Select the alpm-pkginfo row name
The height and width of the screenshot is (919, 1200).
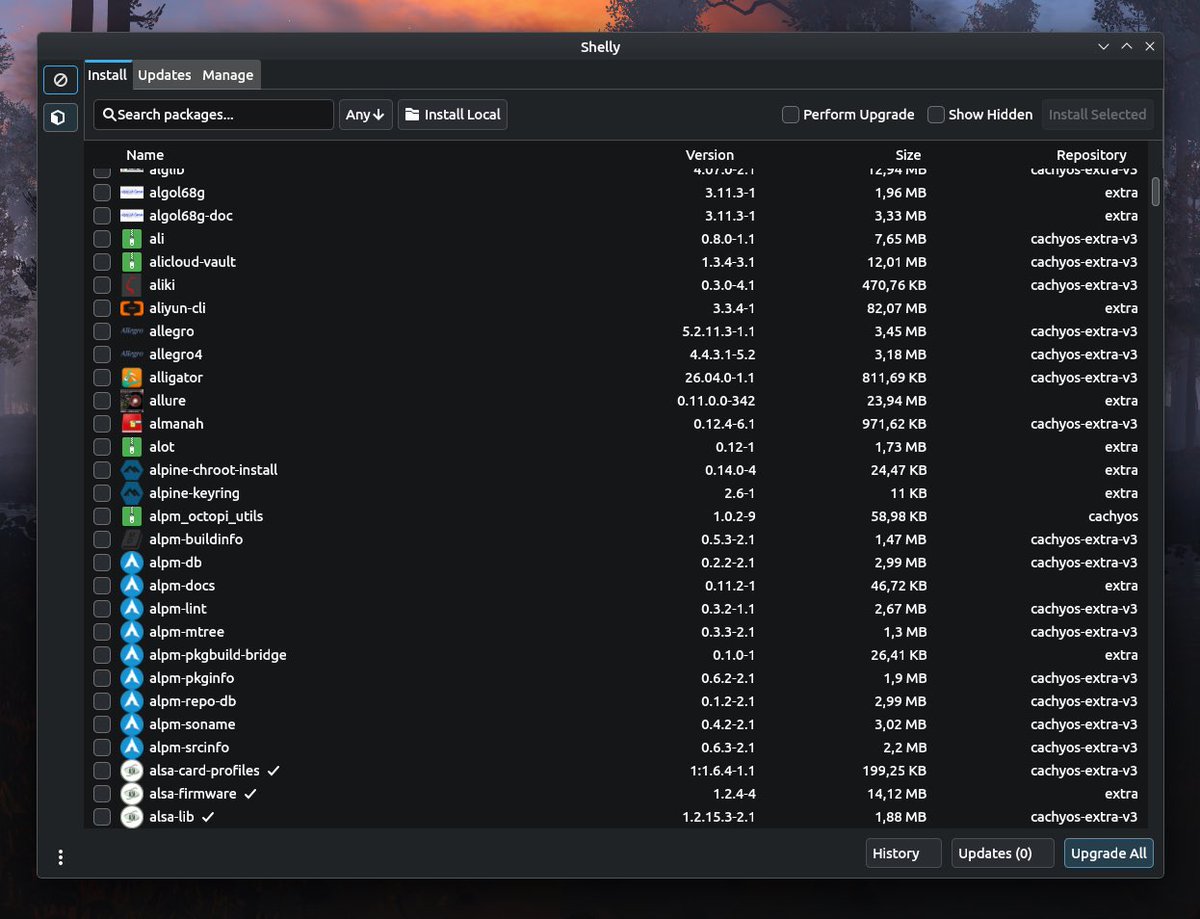click(x=192, y=678)
